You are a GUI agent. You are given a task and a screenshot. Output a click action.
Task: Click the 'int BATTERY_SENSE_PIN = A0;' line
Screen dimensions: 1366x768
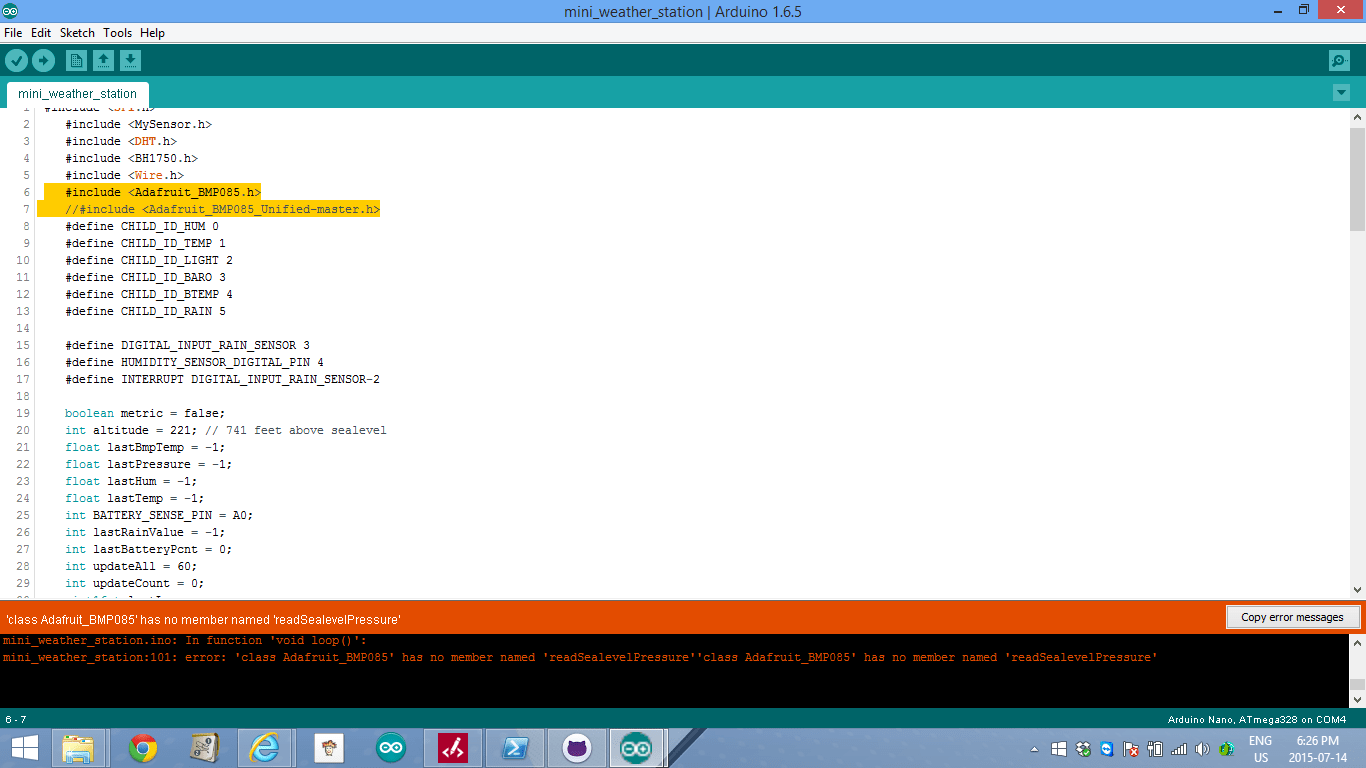pos(159,515)
